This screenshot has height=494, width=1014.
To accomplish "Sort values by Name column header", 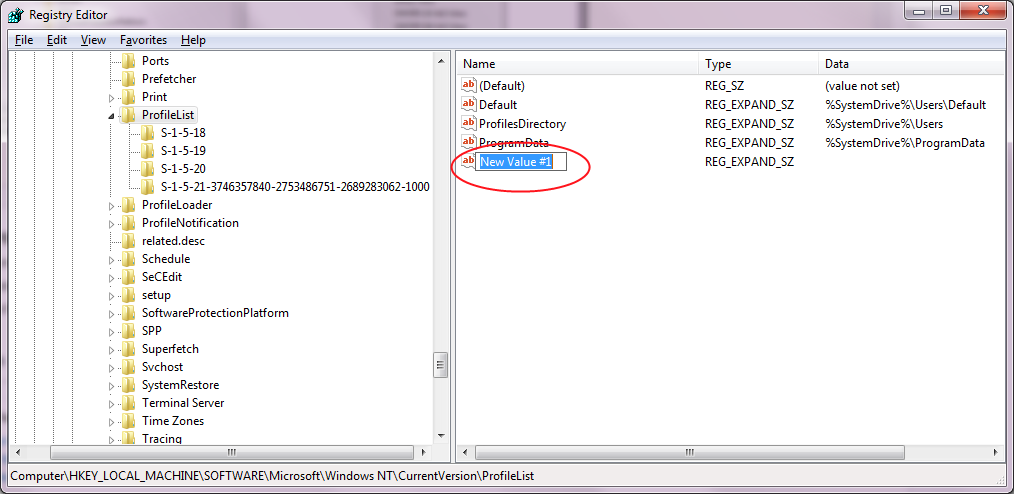I will (x=577, y=64).
